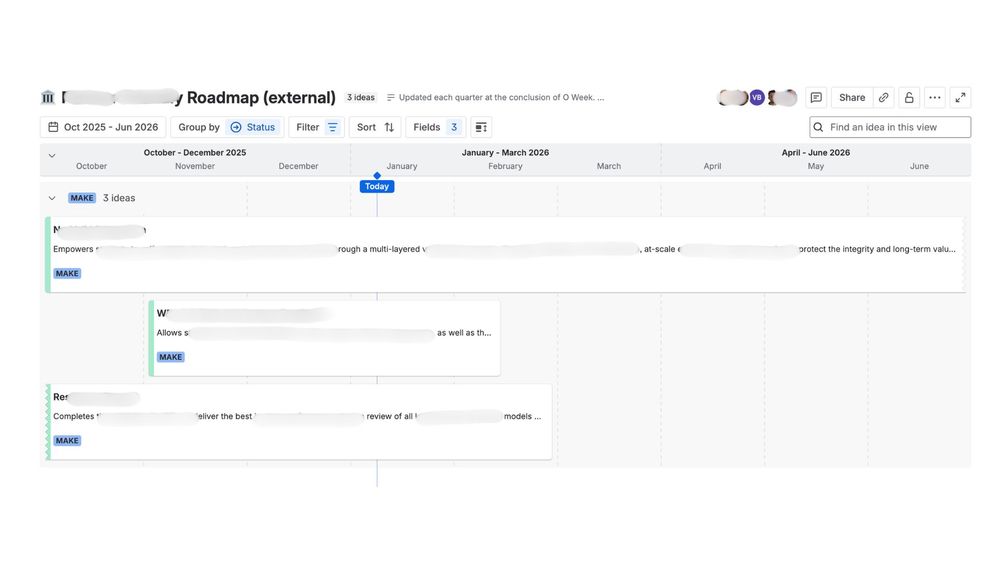Open the Fields 3 selector
Screen dimensions: 999x562
pyautogui.click(x=436, y=127)
